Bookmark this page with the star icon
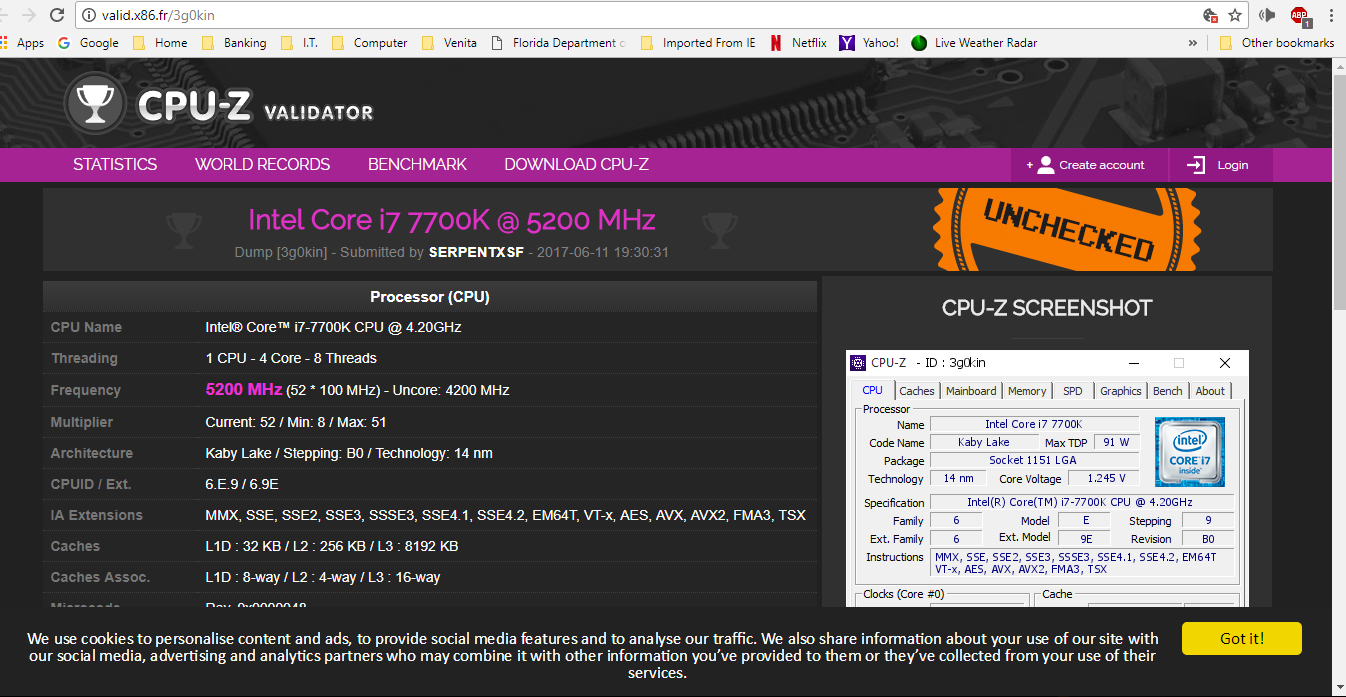Image resolution: width=1346 pixels, height=697 pixels. [1235, 15]
